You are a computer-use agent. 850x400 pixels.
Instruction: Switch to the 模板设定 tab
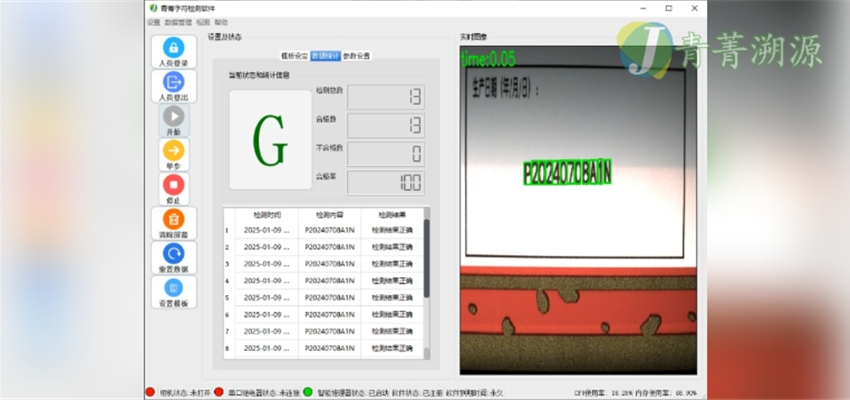coord(294,56)
